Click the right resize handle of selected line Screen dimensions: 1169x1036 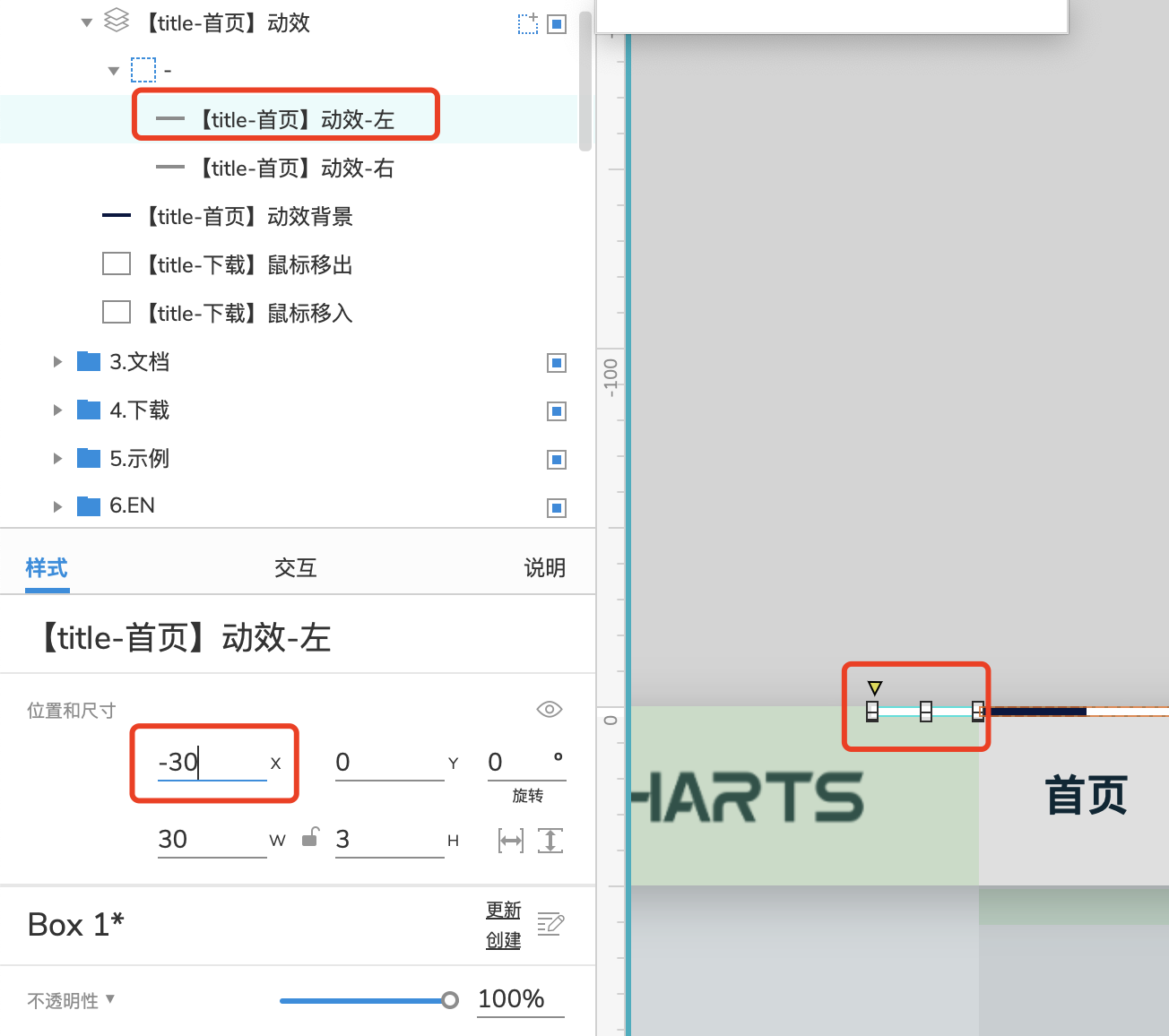(x=978, y=712)
